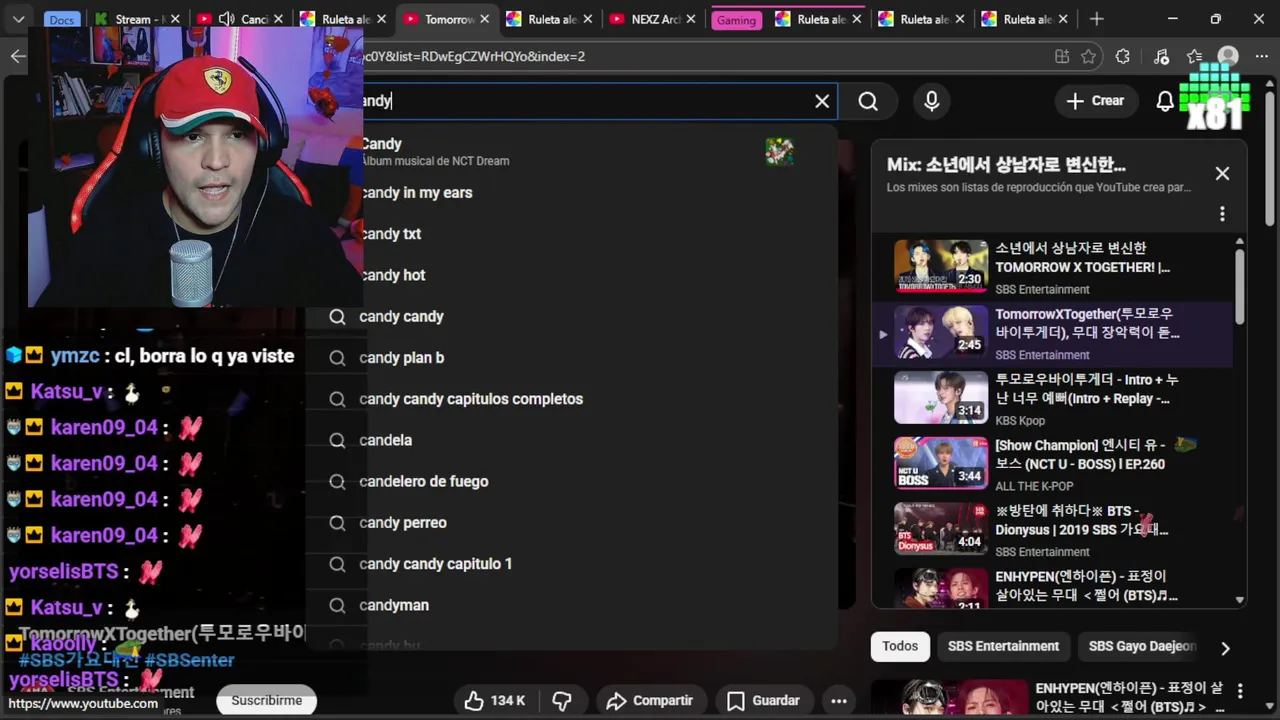Screen dimensions: 1280x720
Task: Select the SBS Entertainment filter chip
Action: pos(1003,646)
